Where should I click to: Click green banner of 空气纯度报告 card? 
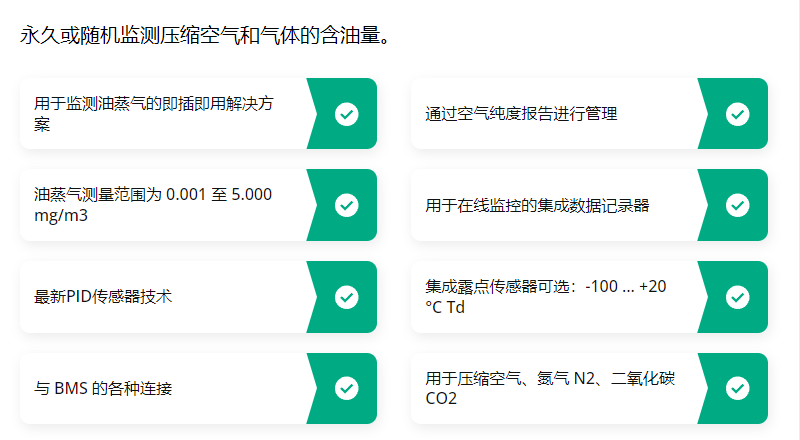733,113
